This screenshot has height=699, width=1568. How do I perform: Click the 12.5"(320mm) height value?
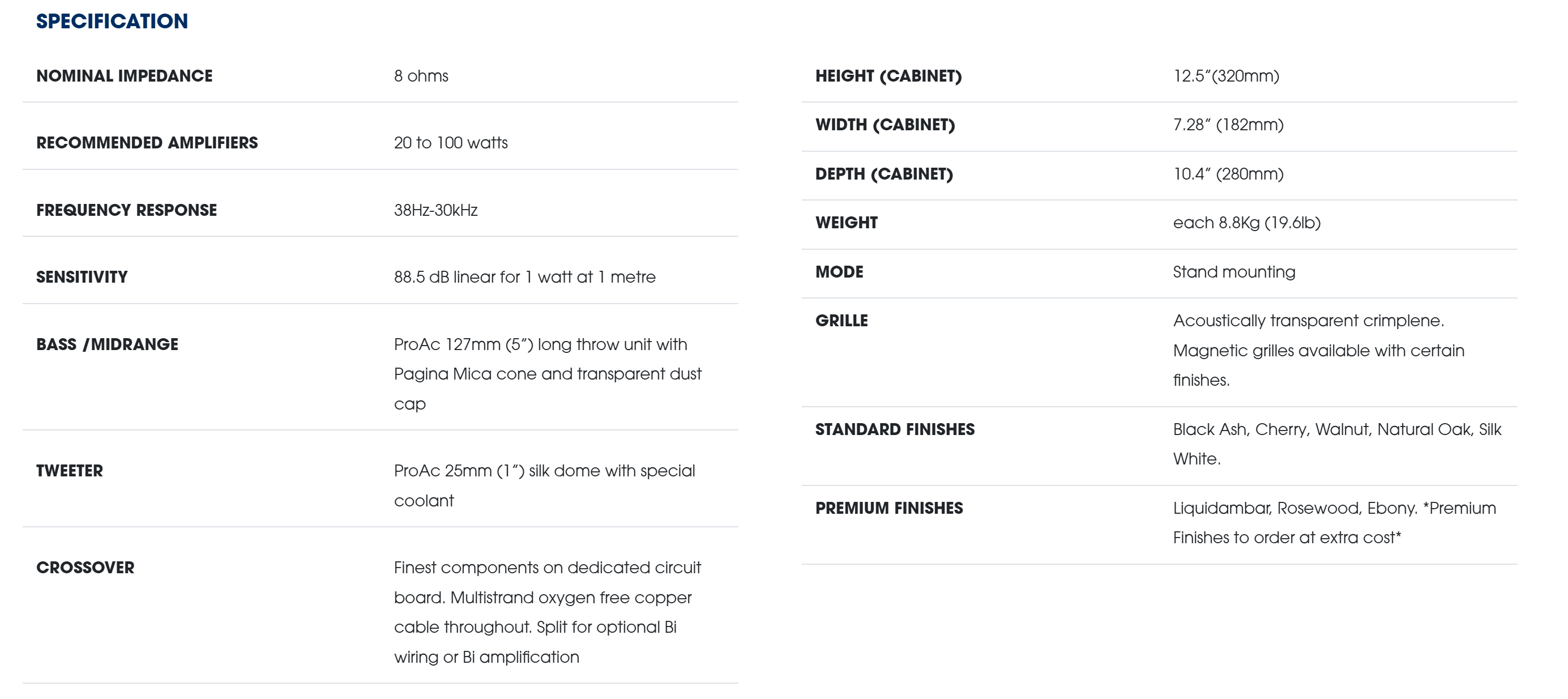point(1226,76)
